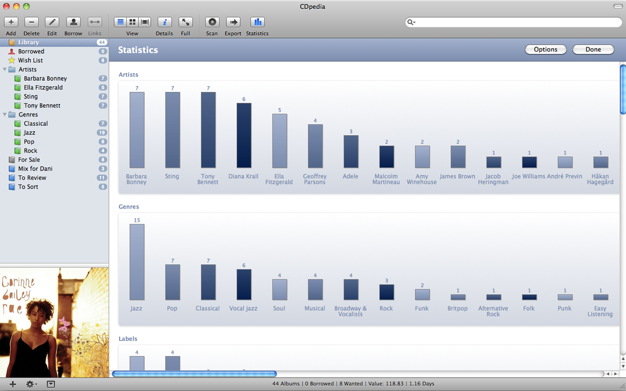Click the Classical genre bar
Viewport: 626px width, 391px height.
(208, 282)
